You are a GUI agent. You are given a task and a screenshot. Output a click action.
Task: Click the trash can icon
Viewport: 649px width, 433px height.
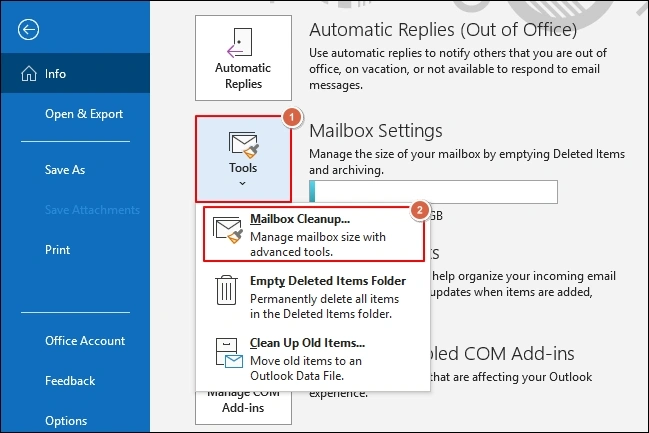point(226,290)
